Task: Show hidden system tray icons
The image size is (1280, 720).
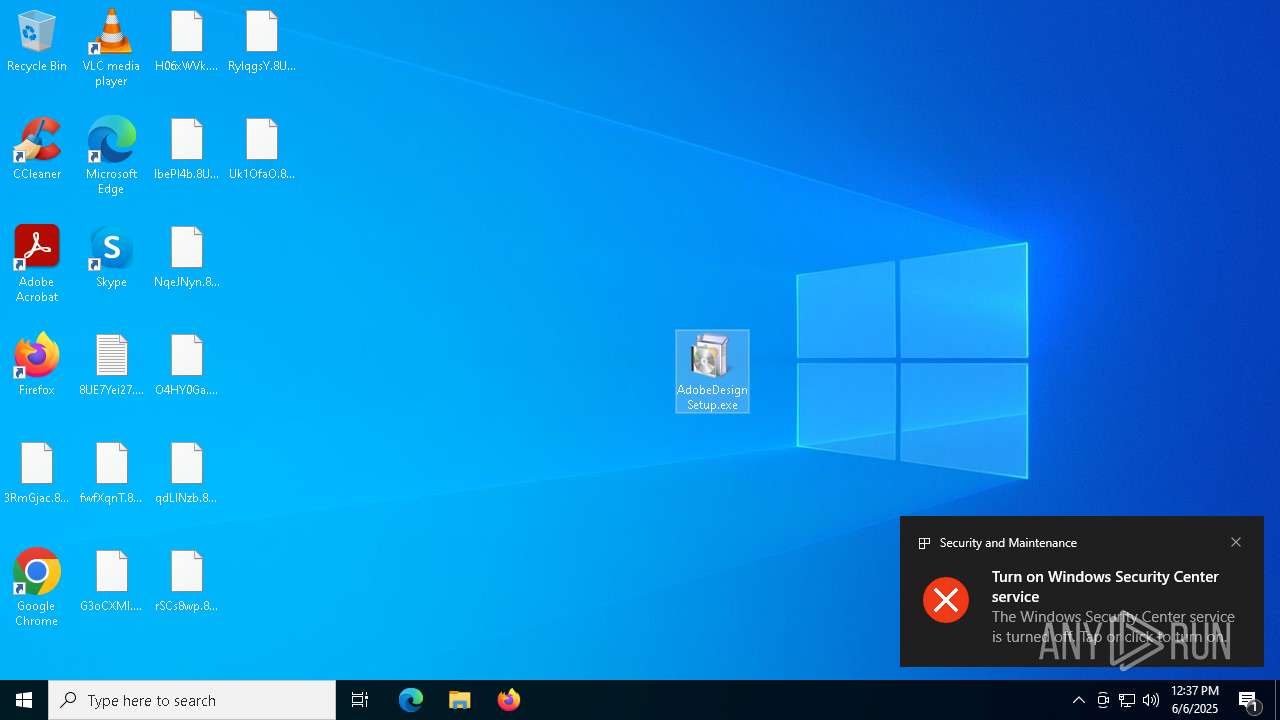Action: [x=1079, y=700]
